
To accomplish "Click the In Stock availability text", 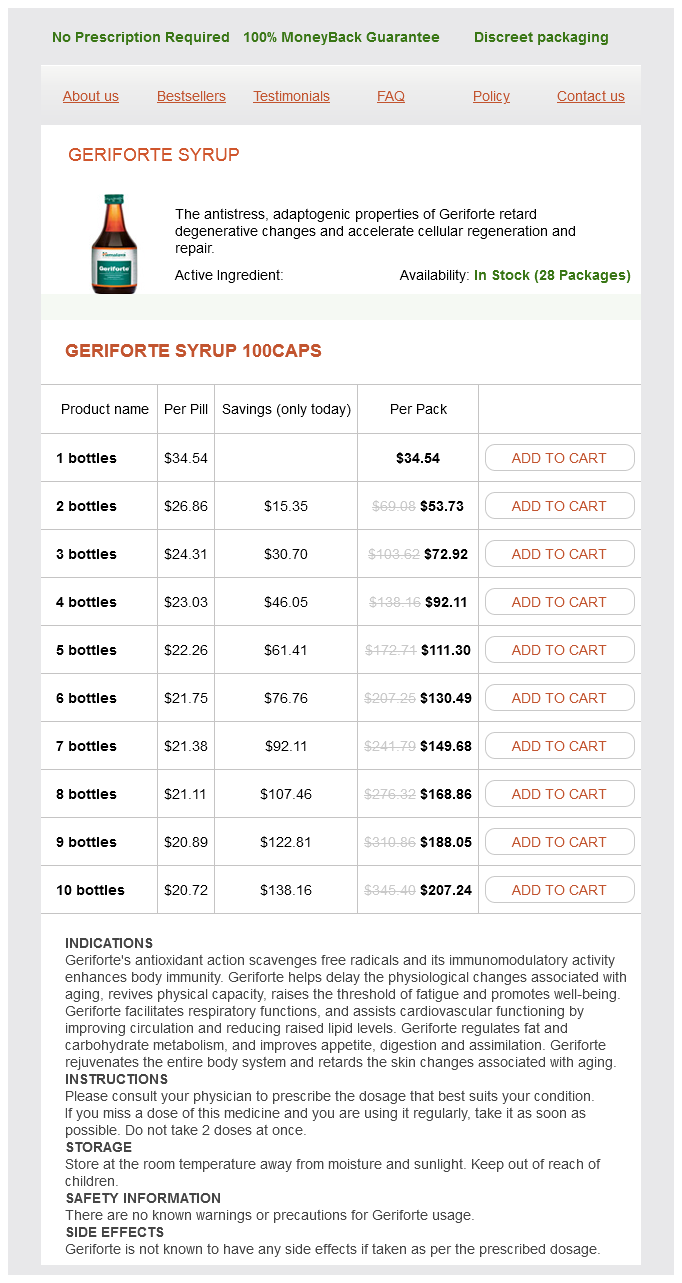I will point(552,275).
